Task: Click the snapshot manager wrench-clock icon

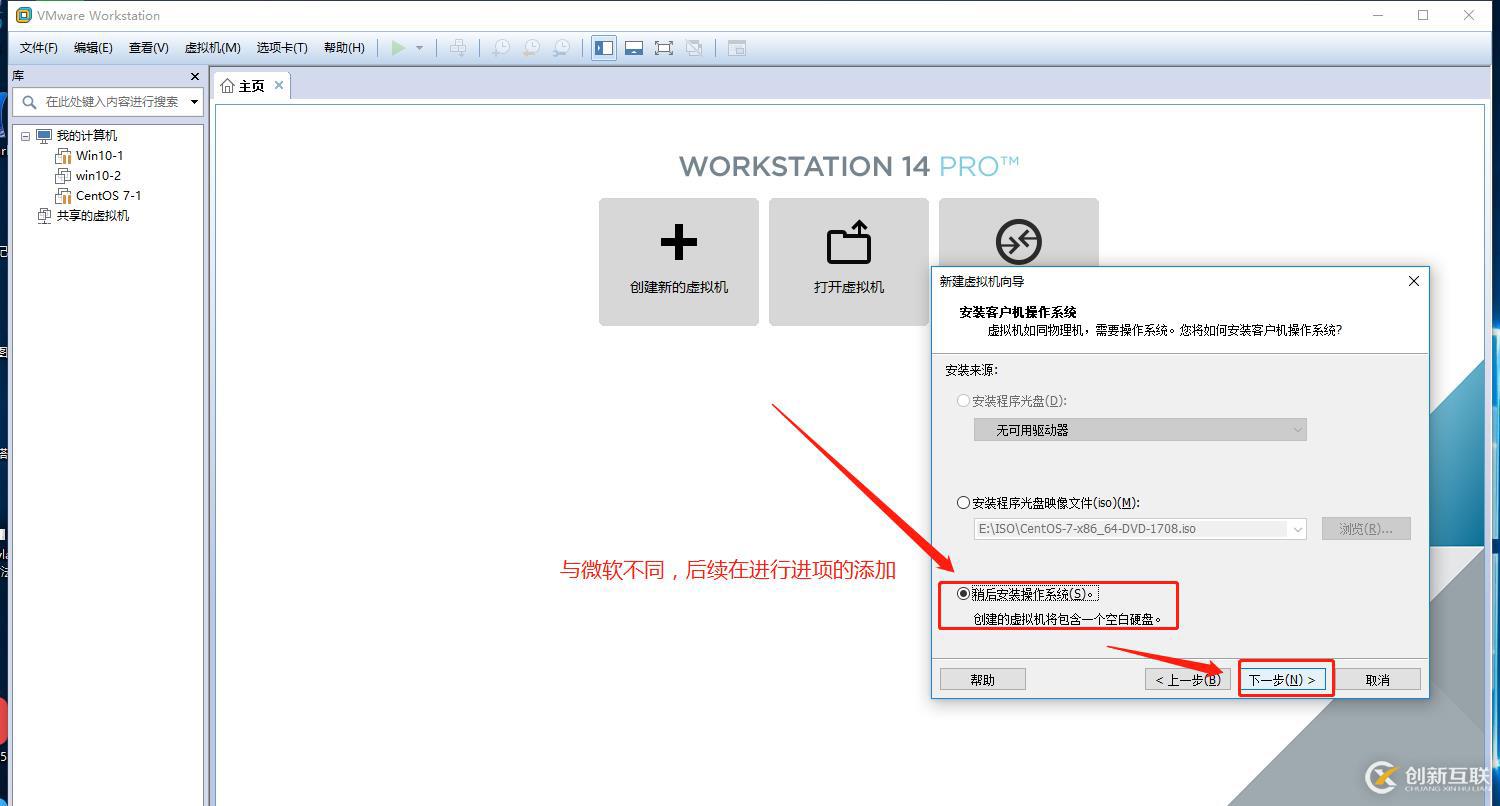Action: [x=562, y=48]
